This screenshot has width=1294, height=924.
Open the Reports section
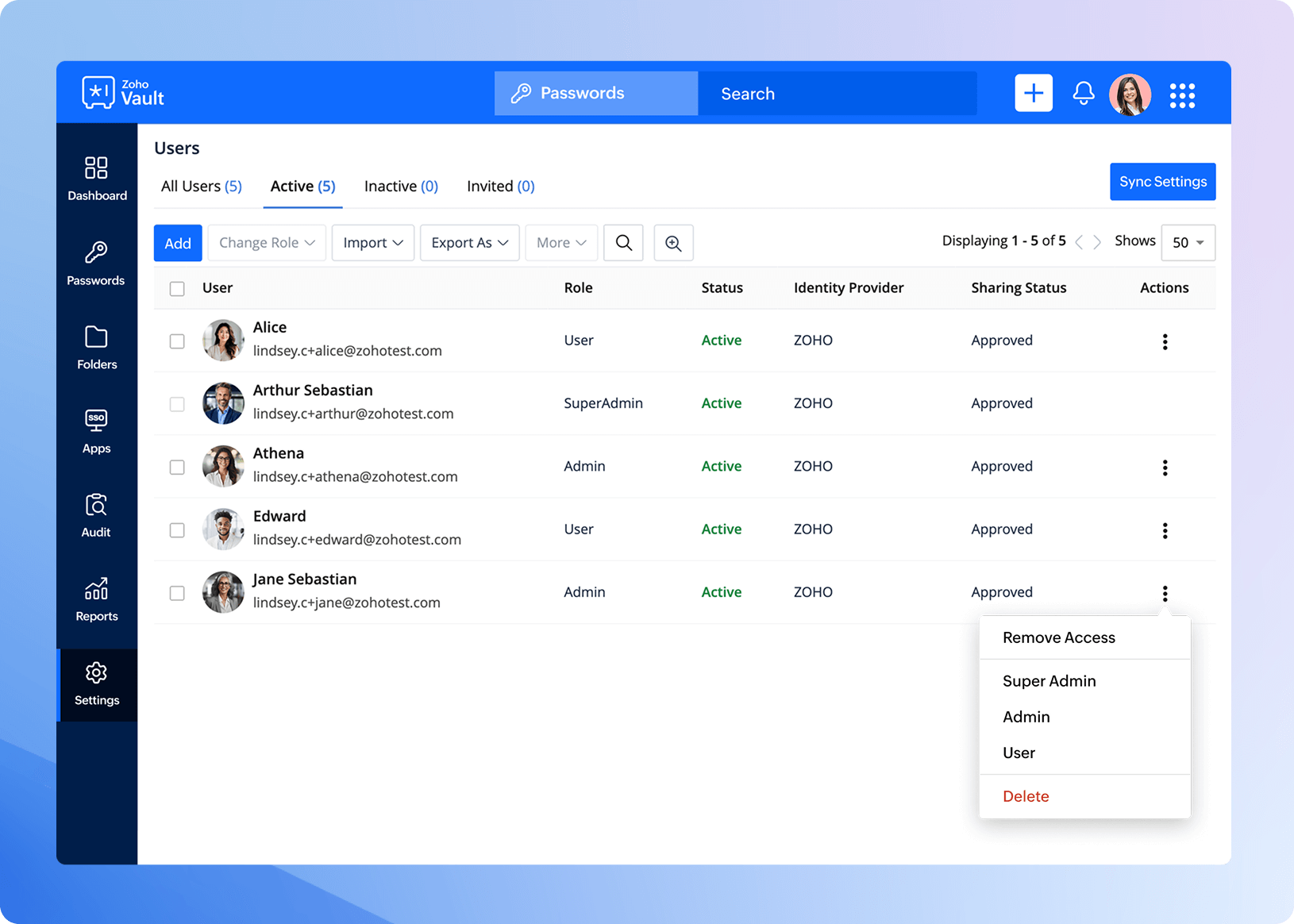[x=96, y=599]
